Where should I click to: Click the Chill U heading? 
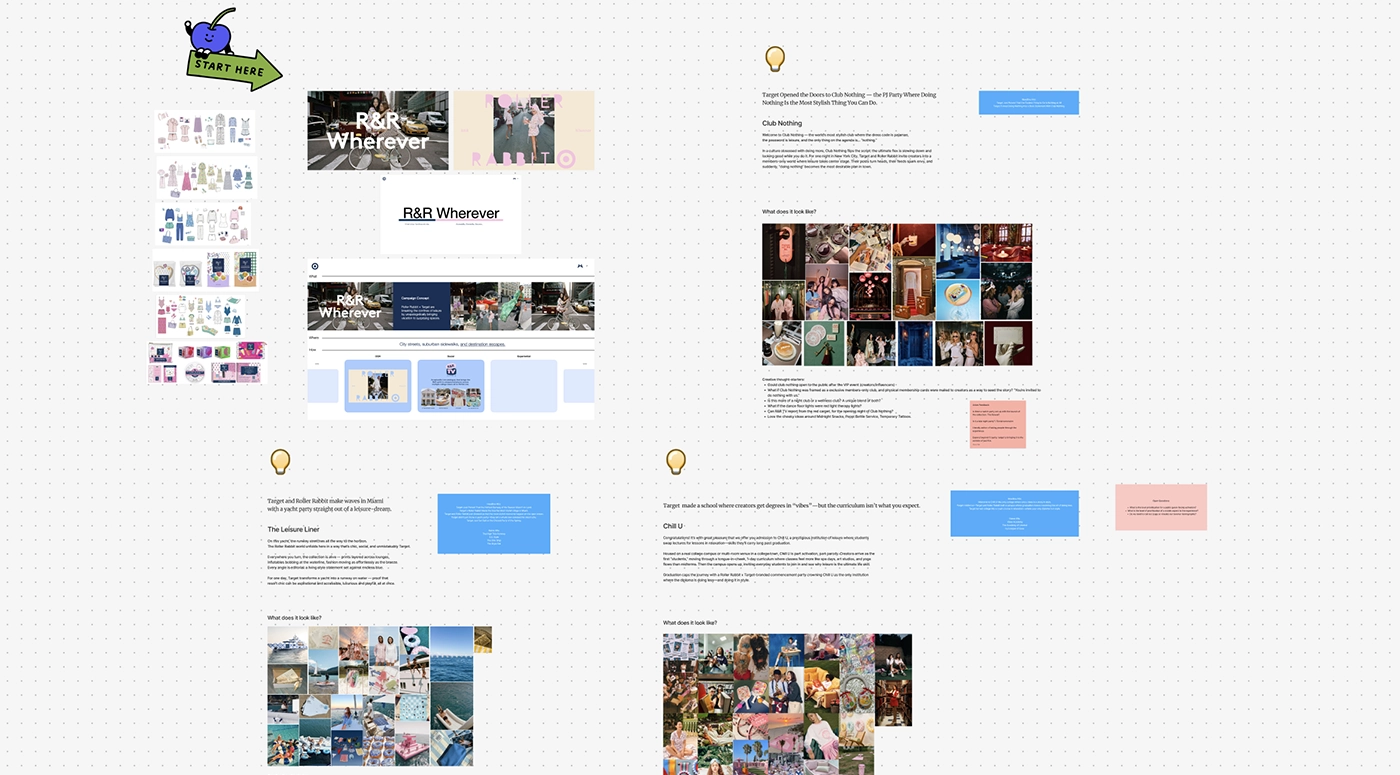(672, 526)
